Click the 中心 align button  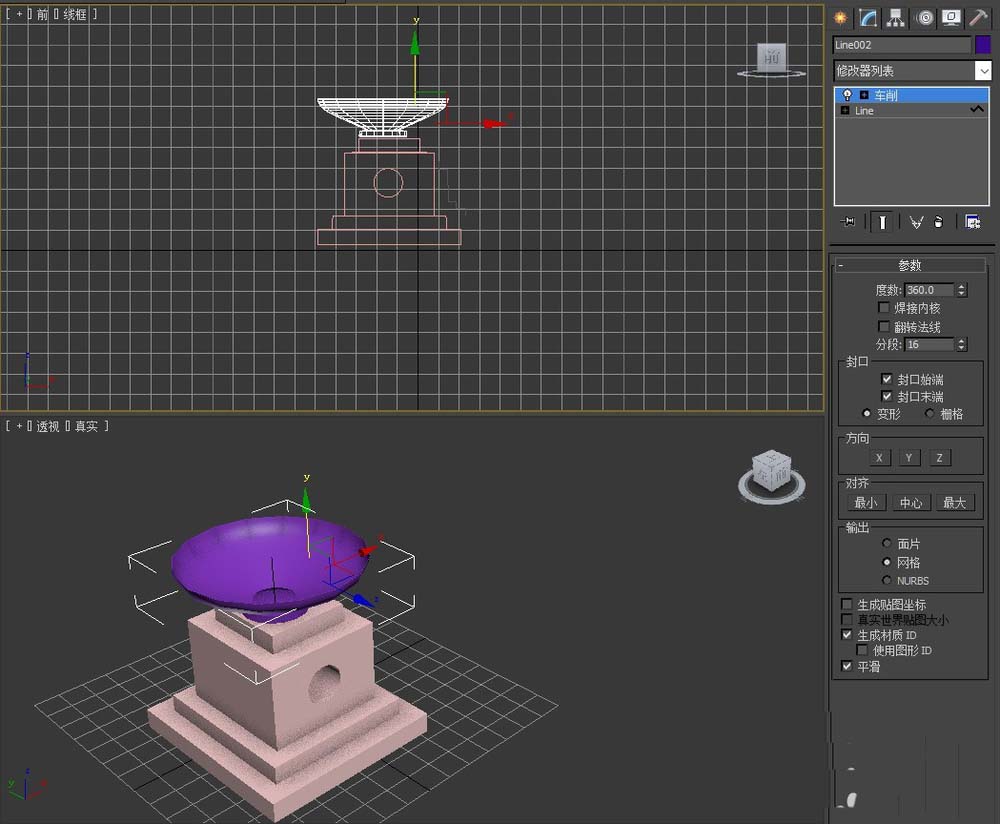[911, 503]
